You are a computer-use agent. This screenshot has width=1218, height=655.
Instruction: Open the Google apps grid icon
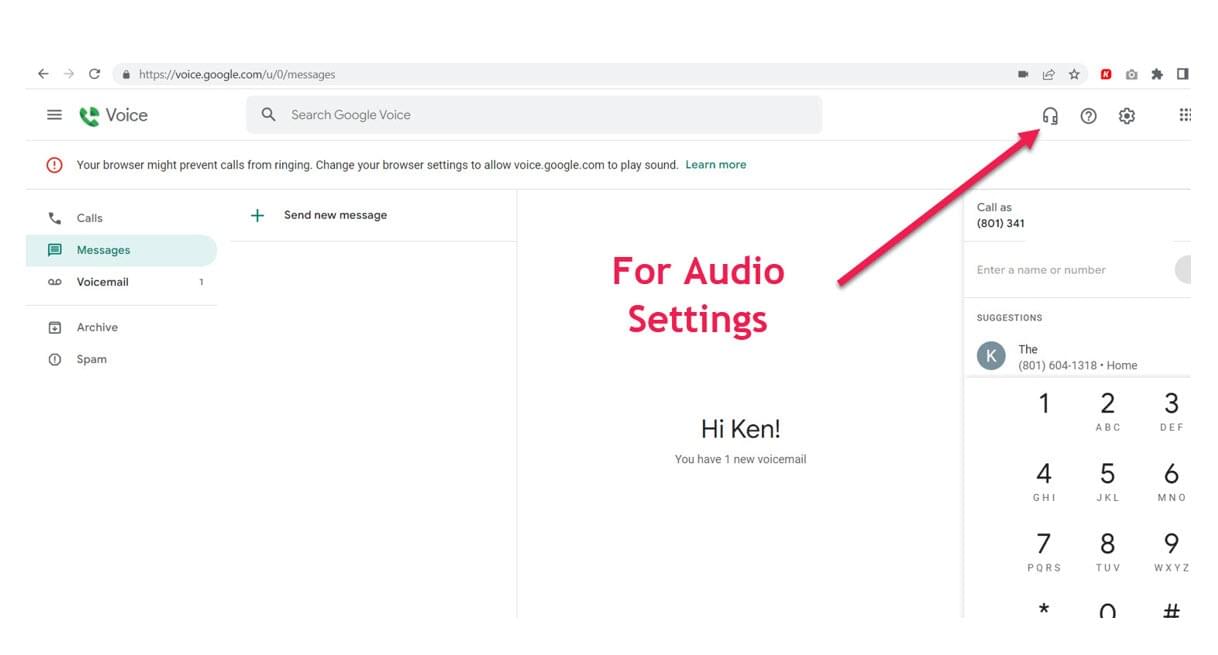point(1184,116)
